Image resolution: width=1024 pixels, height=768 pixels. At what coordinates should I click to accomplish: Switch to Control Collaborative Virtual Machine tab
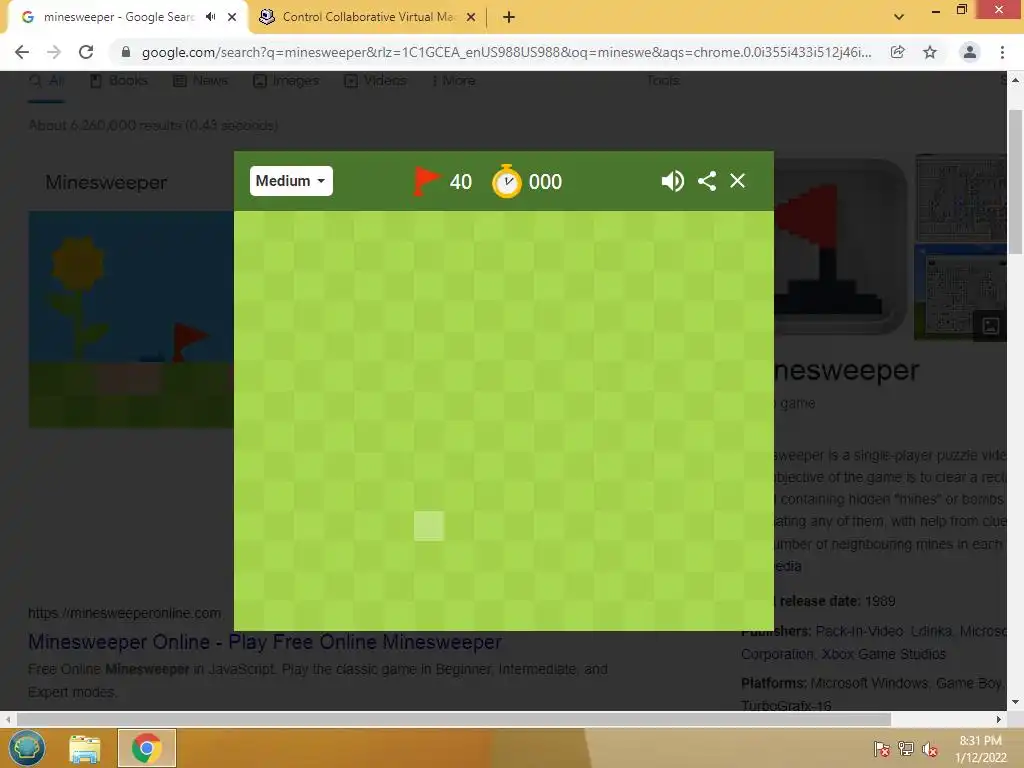368,17
